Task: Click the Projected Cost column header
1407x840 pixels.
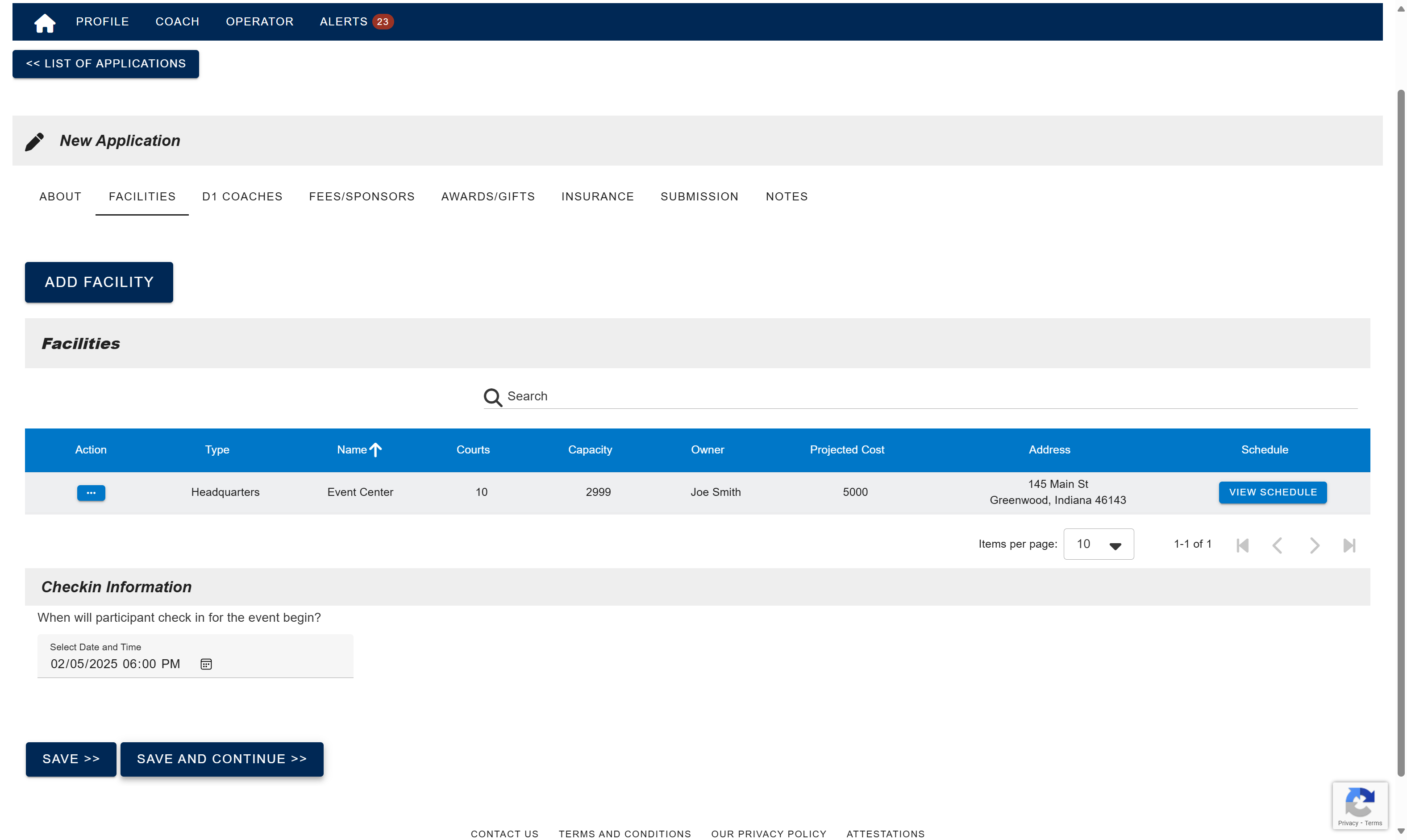Action: [847, 449]
